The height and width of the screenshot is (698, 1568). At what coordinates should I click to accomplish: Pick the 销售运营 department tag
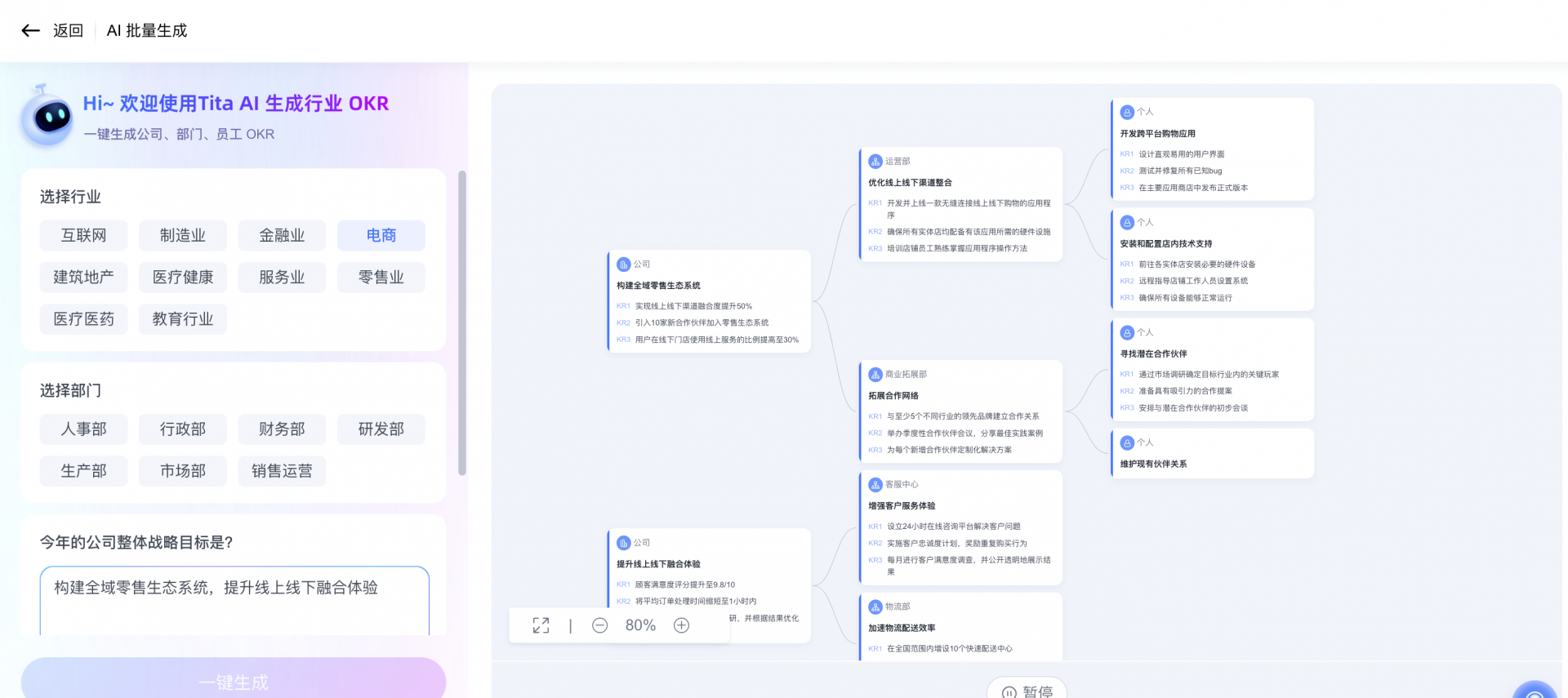click(x=282, y=471)
